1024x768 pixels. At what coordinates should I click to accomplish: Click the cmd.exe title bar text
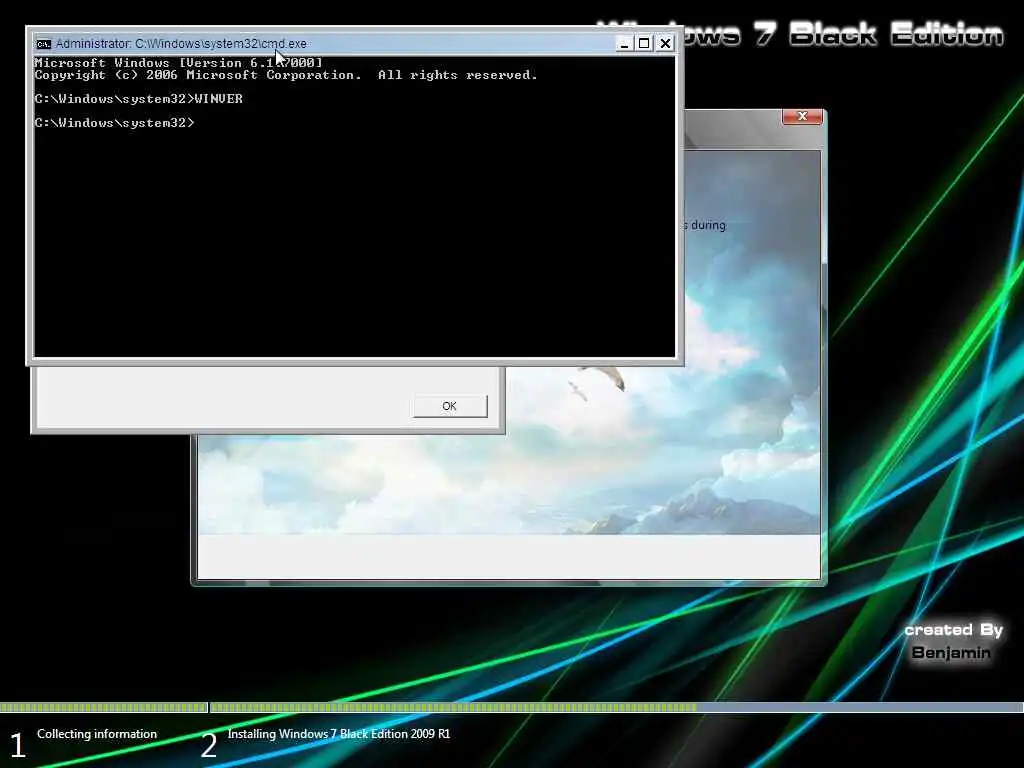[181, 44]
